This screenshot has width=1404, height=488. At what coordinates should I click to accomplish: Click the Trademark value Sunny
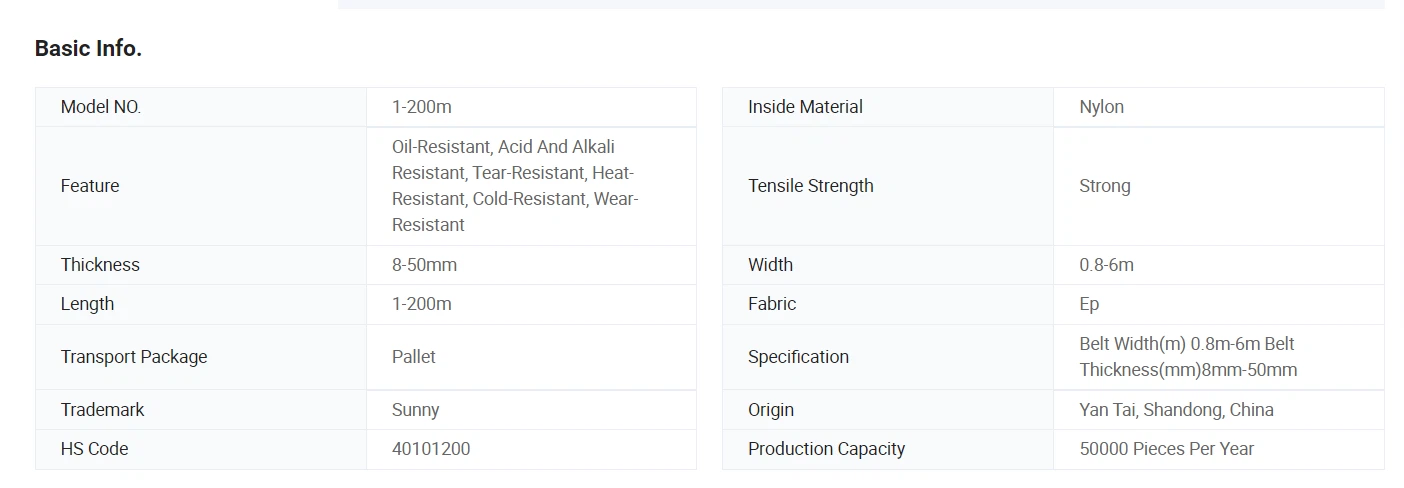pyautogui.click(x=416, y=410)
